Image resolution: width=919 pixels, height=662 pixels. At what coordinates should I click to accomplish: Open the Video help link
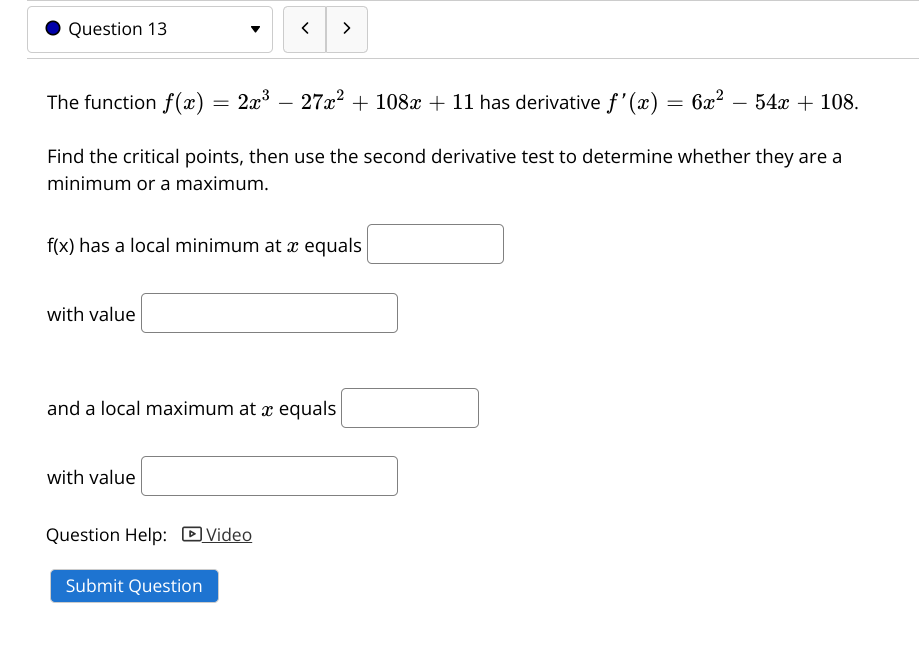[x=225, y=535]
